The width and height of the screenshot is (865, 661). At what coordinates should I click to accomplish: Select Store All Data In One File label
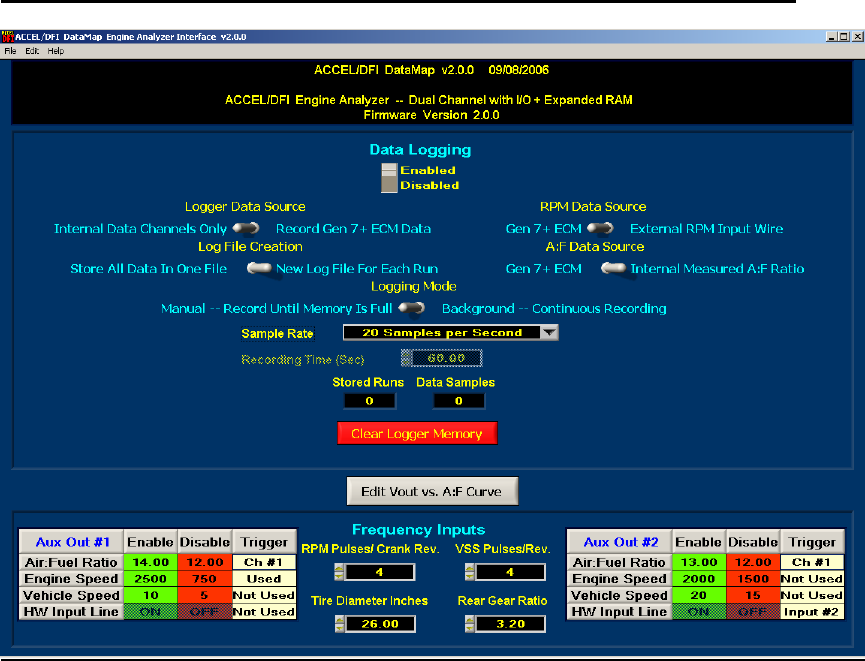point(148,269)
